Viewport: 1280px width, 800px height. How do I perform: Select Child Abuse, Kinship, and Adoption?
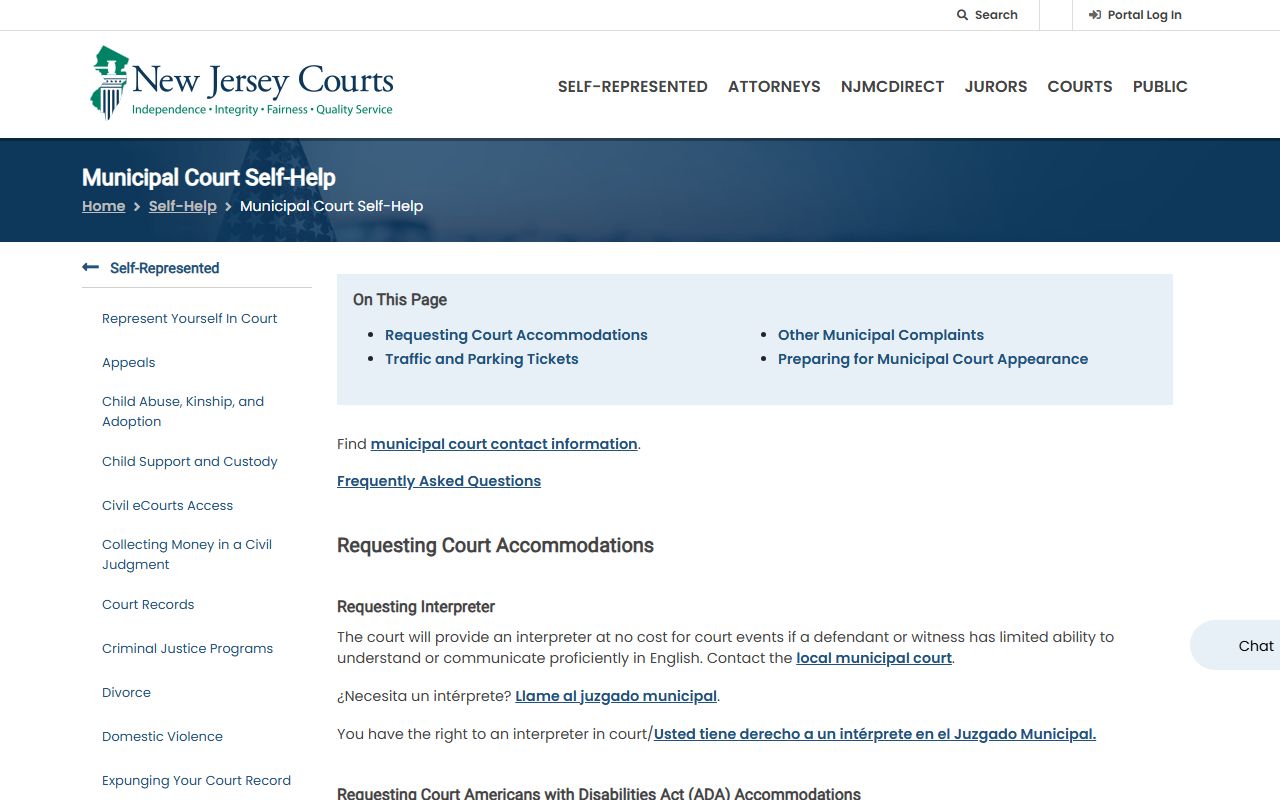point(183,411)
